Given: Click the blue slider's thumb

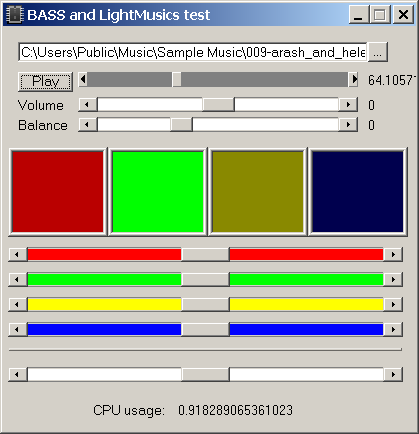Looking at the screenshot, I should click(205, 329).
